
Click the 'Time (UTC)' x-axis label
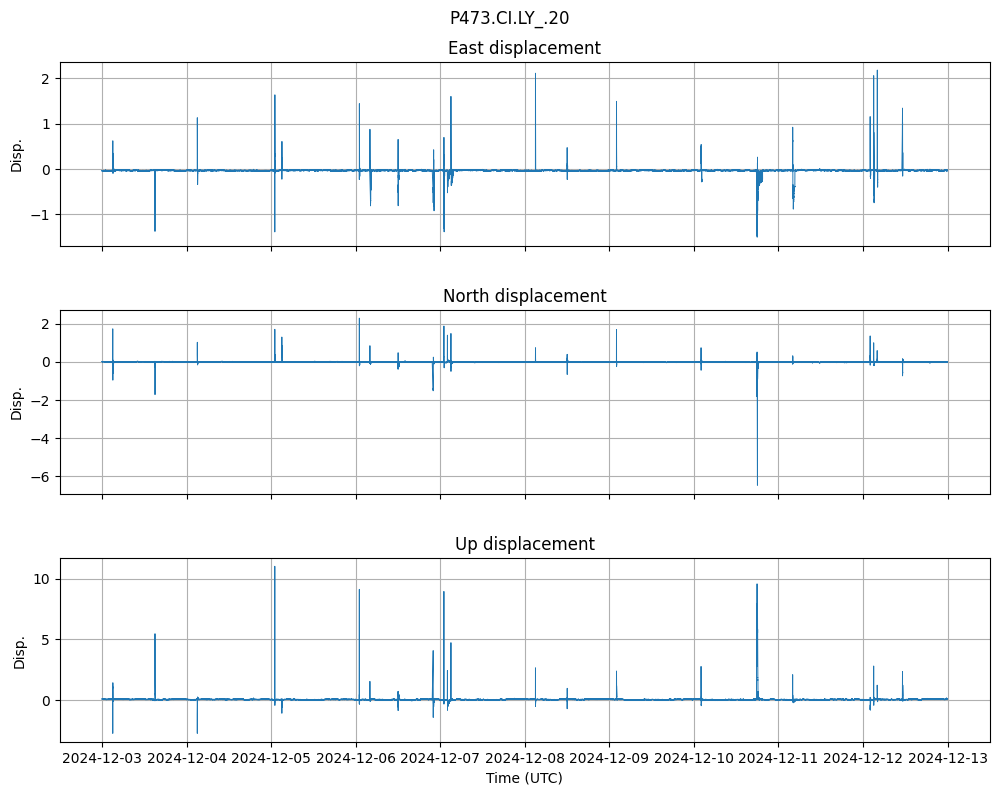click(x=524, y=777)
